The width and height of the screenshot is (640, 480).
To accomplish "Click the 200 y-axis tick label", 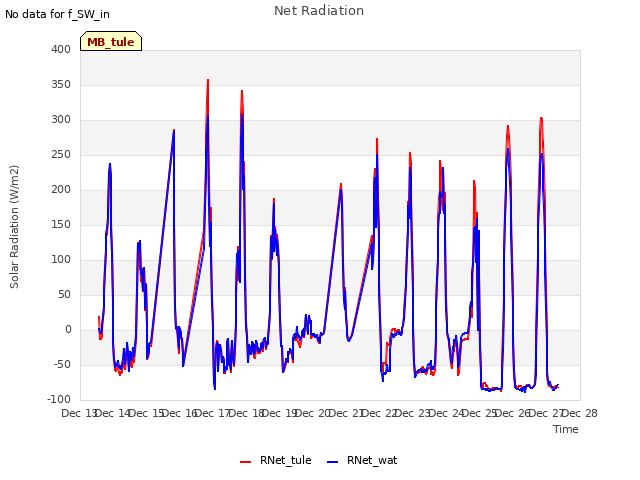I will point(61,189).
